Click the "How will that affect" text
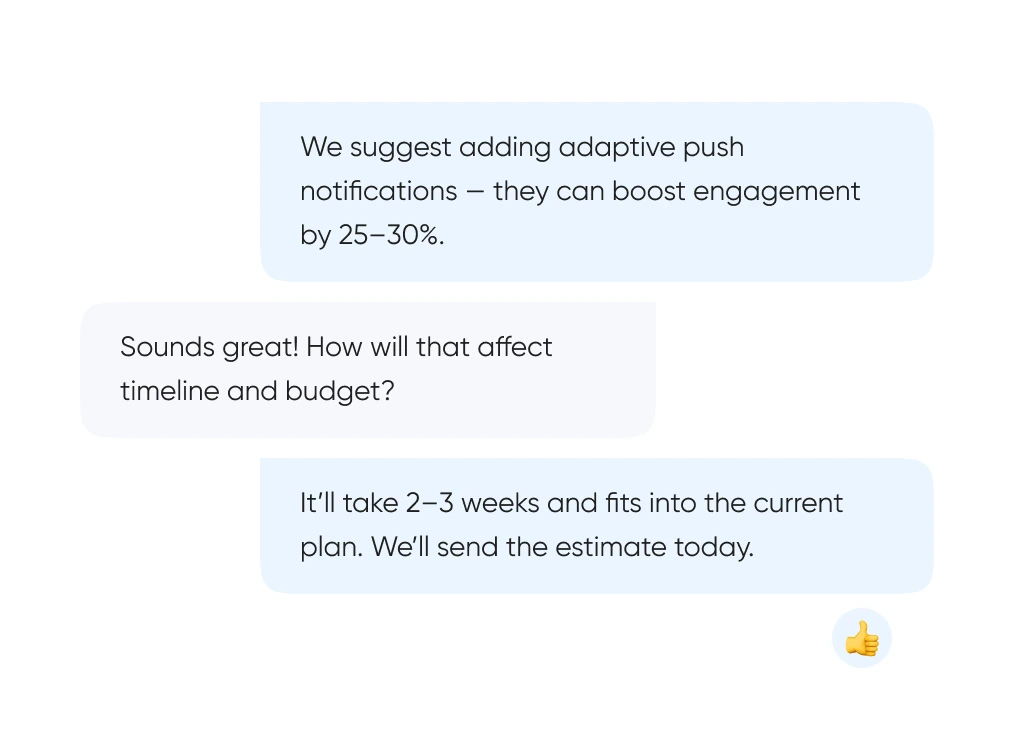This screenshot has width=1014, height=740. [x=430, y=347]
